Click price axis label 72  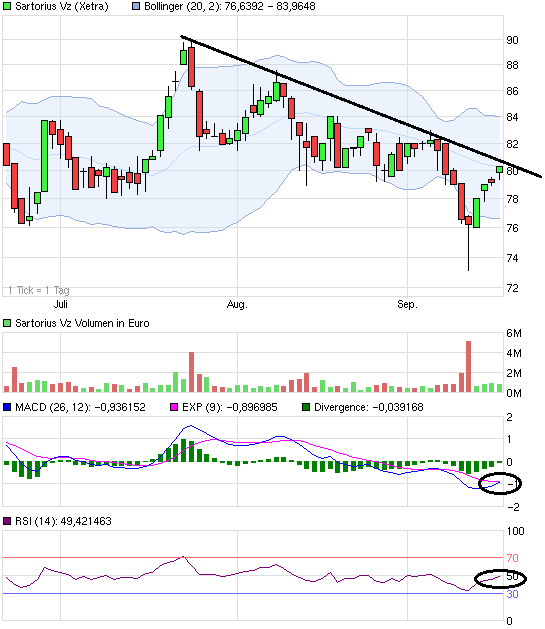point(512,288)
